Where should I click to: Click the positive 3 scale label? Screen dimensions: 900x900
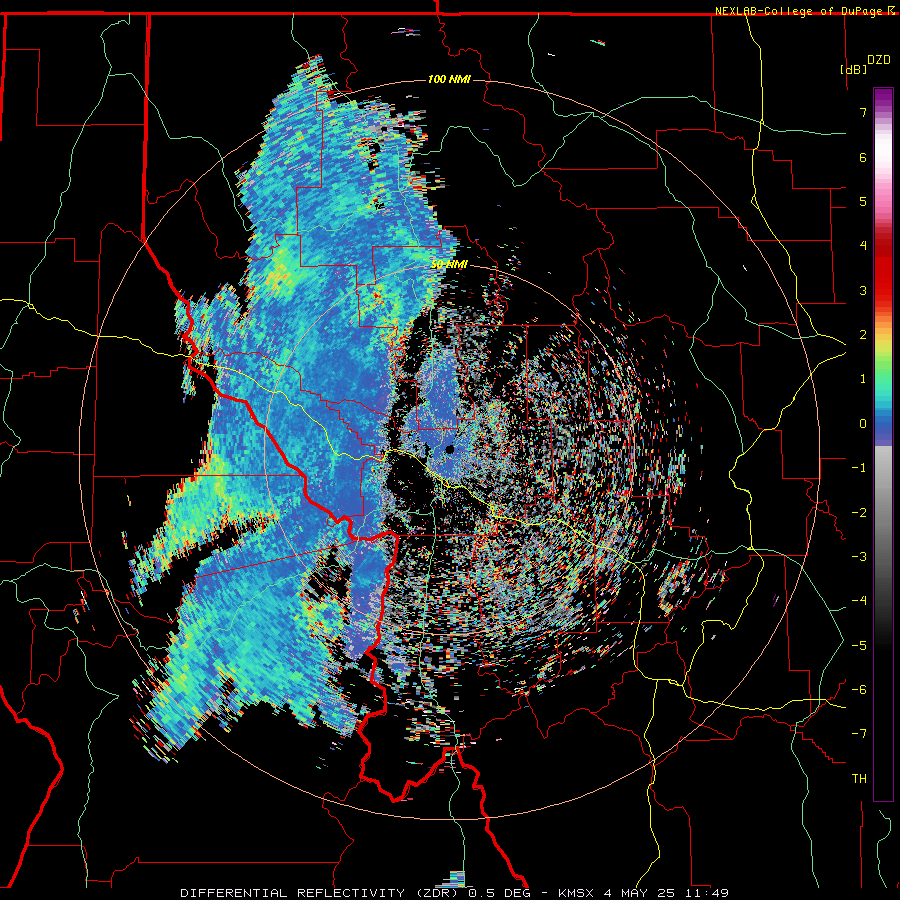tap(863, 290)
